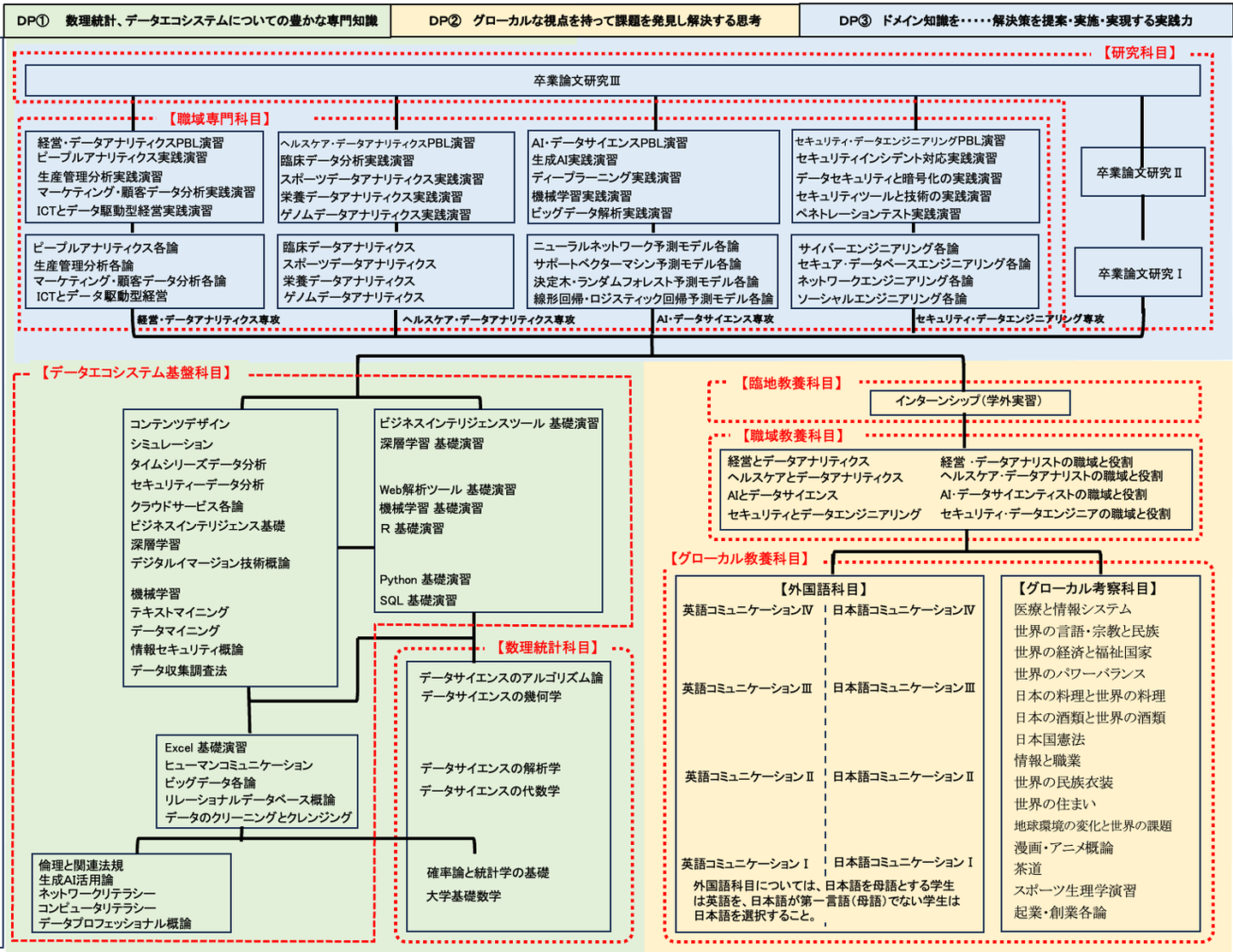Select the 【データエコシステム基盤科目】 label

pos(135,373)
